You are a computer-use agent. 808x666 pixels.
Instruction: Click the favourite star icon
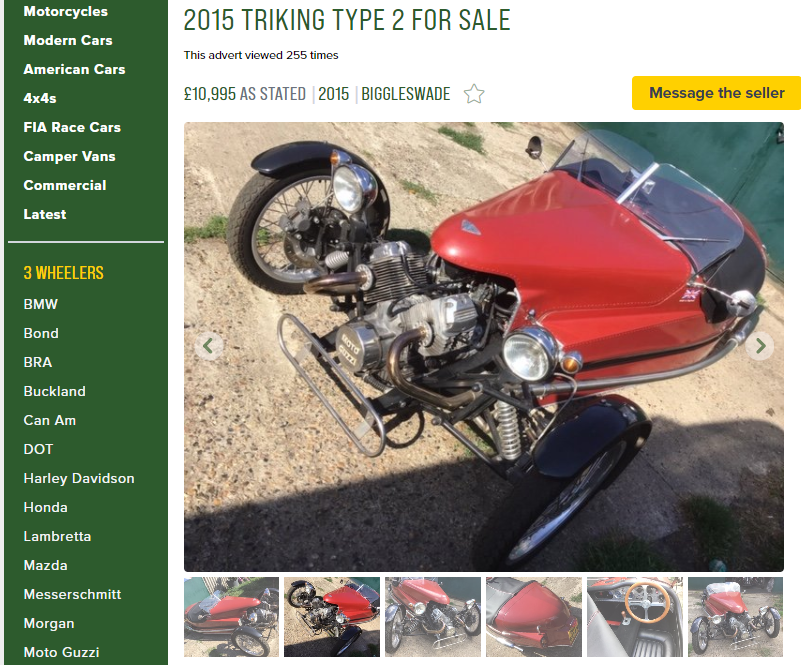(474, 94)
